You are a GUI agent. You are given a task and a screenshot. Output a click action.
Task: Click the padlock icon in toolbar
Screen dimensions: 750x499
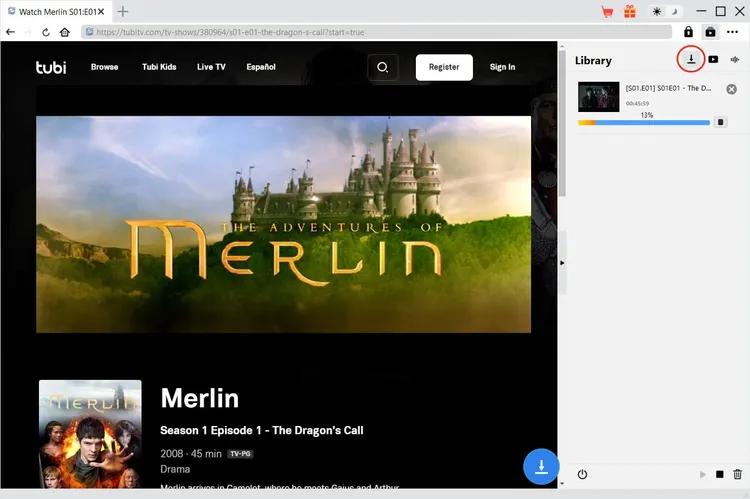coord(688,32)
